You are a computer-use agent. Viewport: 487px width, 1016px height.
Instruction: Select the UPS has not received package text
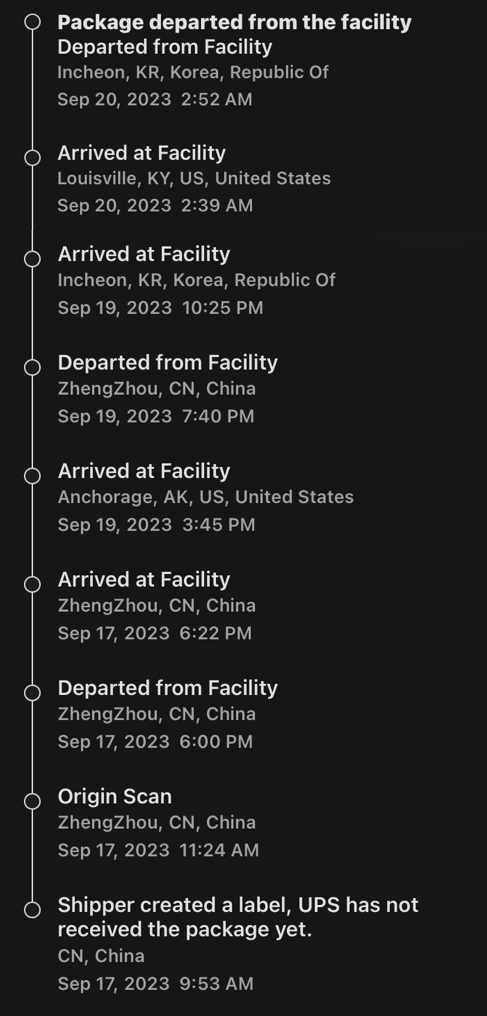(238, 917)
